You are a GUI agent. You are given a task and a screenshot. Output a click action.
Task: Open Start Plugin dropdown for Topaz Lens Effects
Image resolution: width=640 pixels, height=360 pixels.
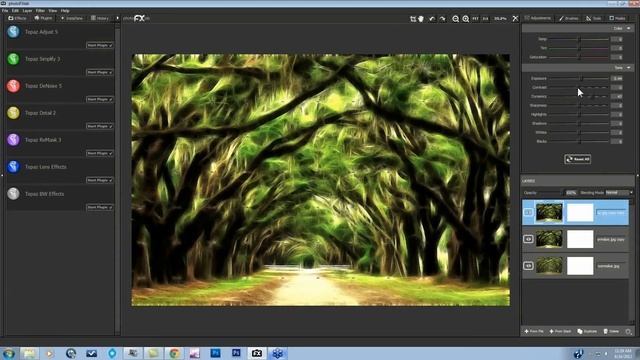[x=100, y=180]
